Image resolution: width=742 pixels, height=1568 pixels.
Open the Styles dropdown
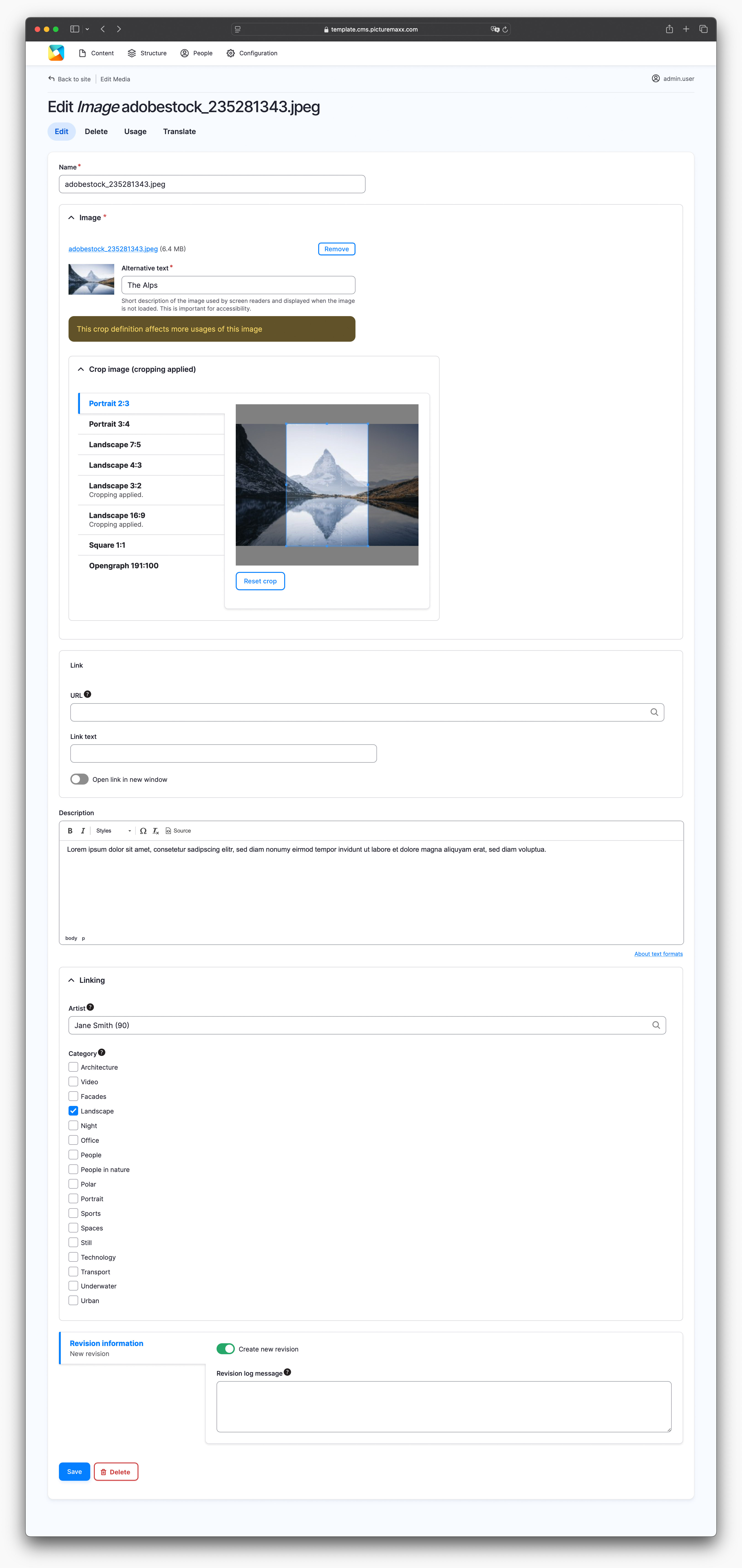[x=113, y=831]
